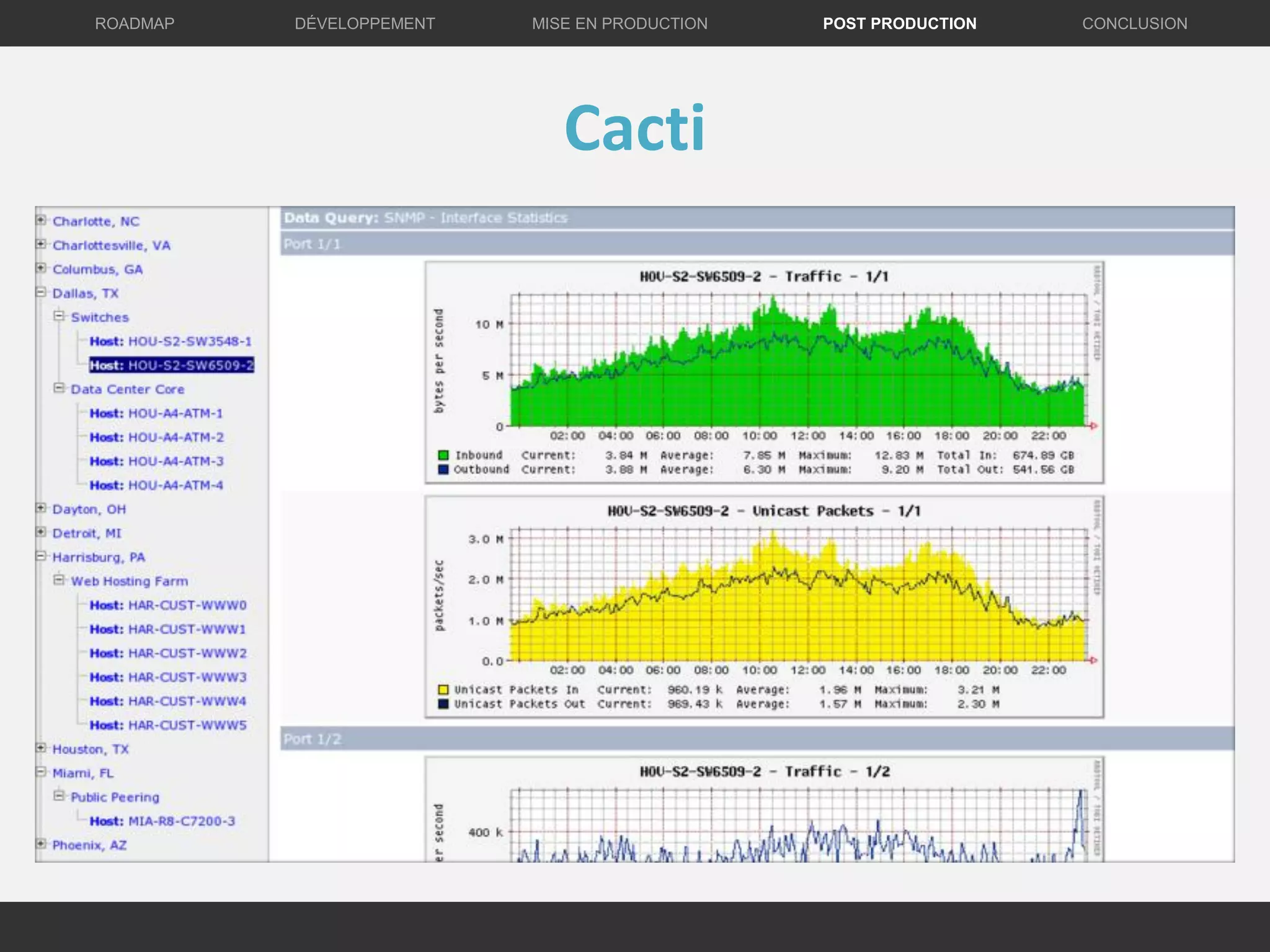Screen dimensions: 1270x952
Task: Expand the Charlotte, NC tree node
Action: [41, 220]
